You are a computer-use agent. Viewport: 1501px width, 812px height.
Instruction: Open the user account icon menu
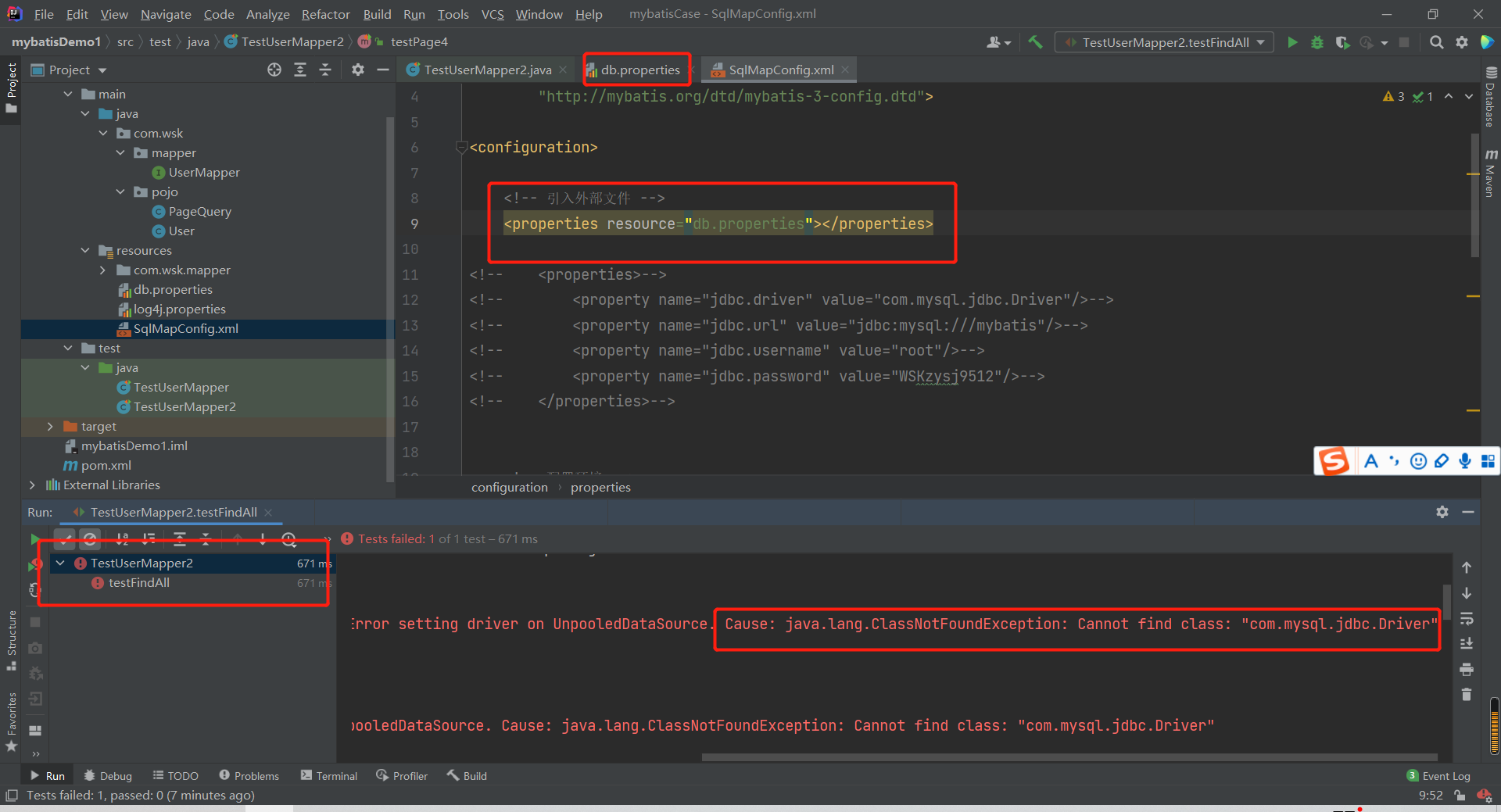998,42
